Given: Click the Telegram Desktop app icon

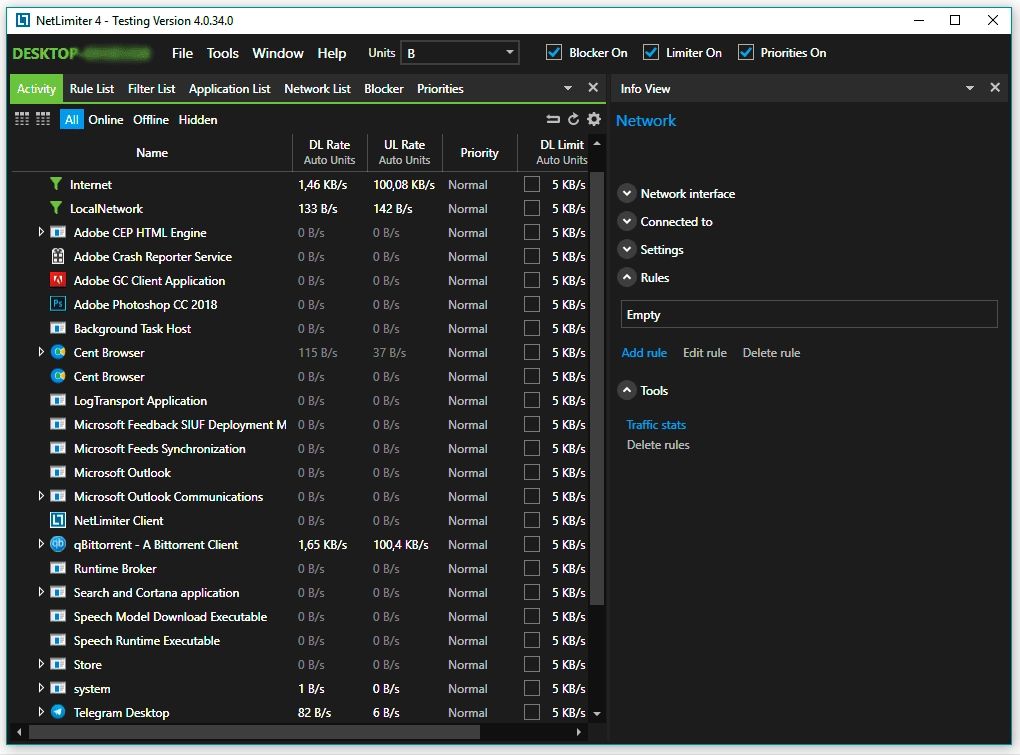Looking at the screenshot, I should click(58, 712).
